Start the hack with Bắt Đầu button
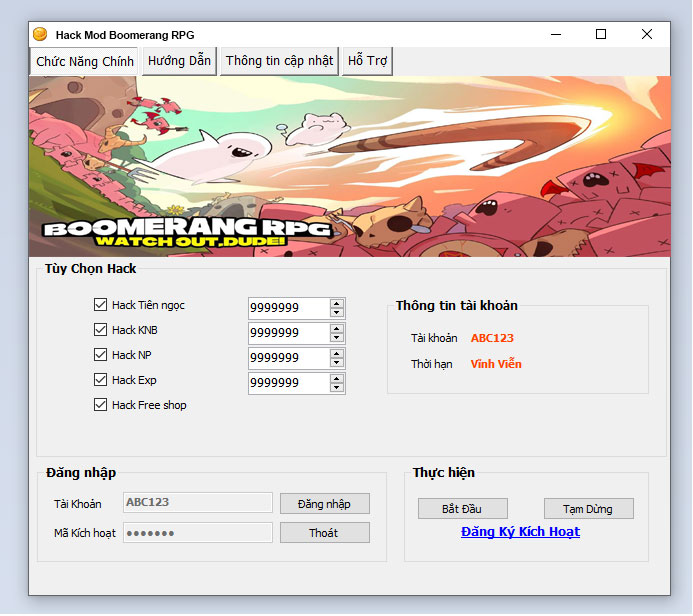 pyautogui.click(x=462, y=509)
